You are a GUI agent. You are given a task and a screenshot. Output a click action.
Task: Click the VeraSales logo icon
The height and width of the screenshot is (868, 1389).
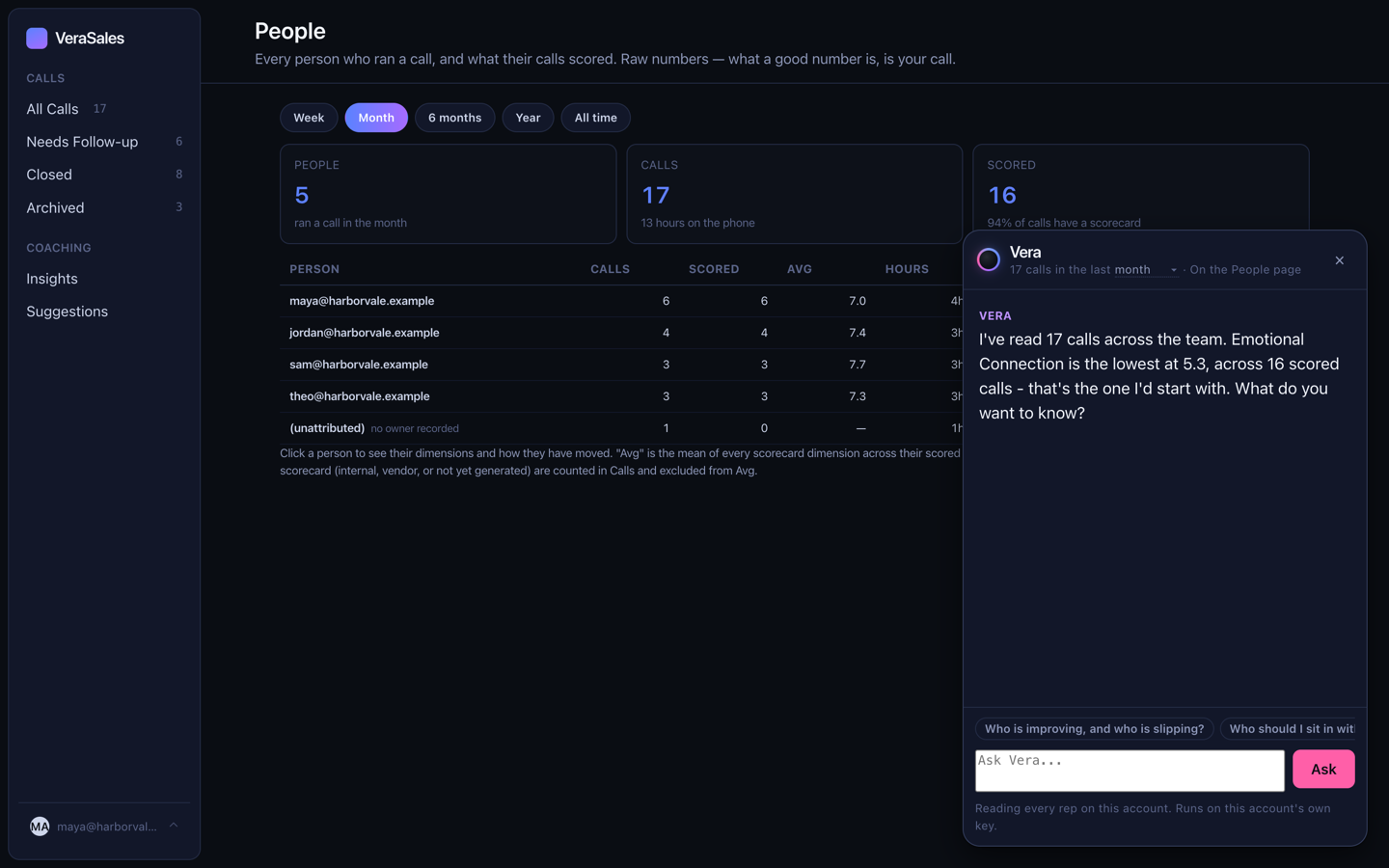click(x=37, y=38)
